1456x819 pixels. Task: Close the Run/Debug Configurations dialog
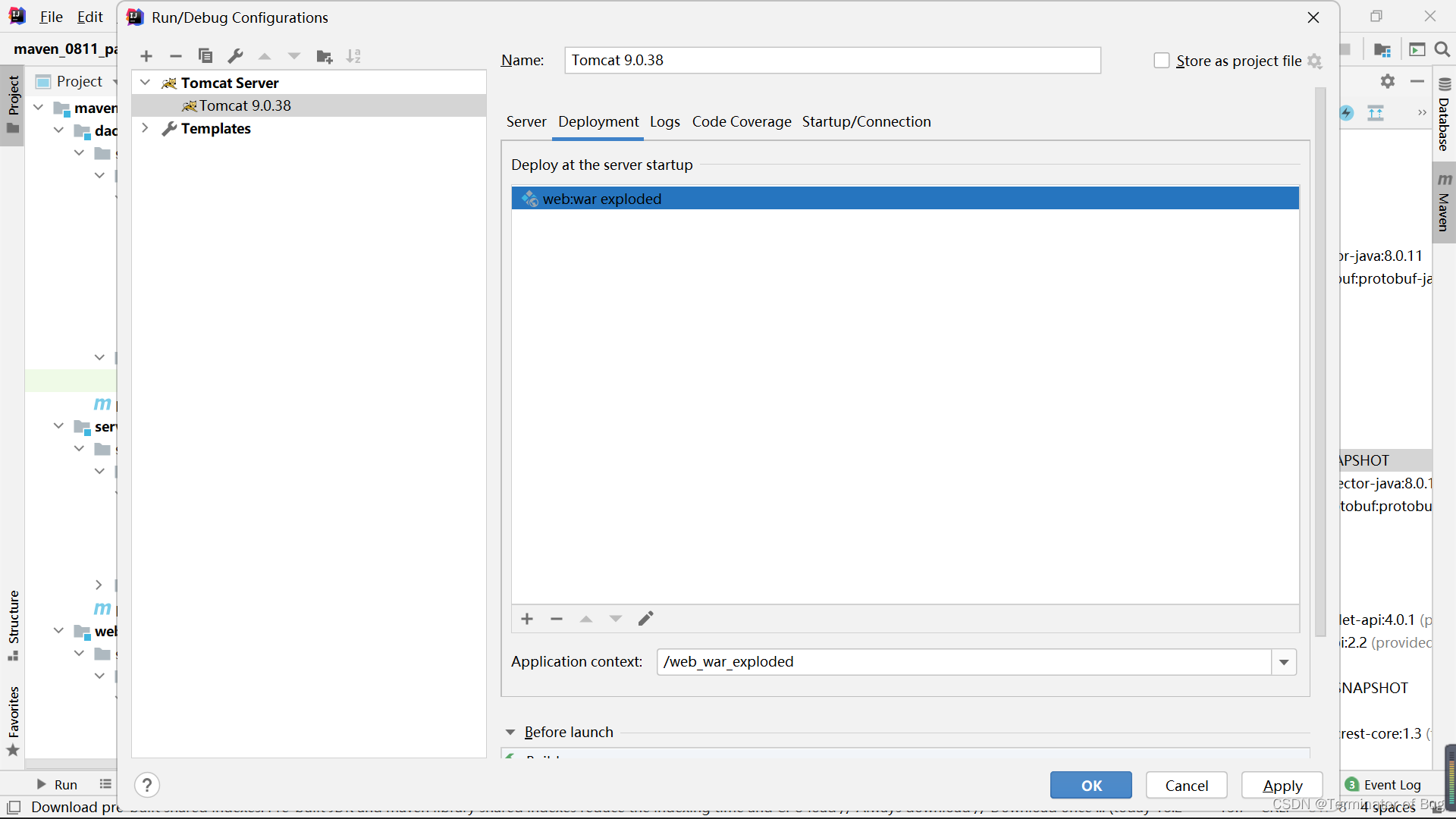click(x=1313, y=17)
